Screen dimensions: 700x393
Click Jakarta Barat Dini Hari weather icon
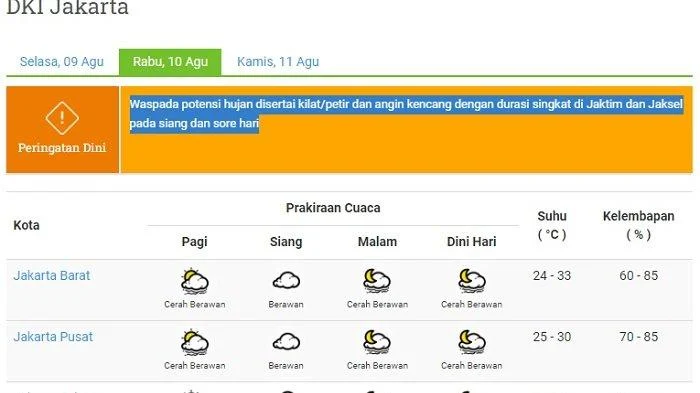471,281
